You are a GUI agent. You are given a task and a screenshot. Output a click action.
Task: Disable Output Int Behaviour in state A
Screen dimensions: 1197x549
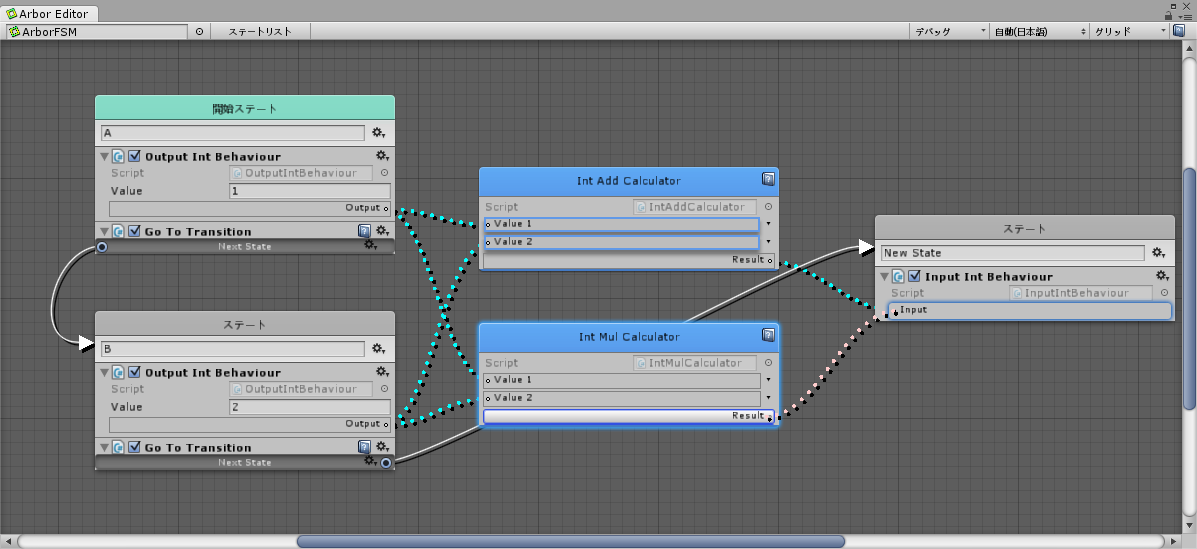click(x=135, y=156)
